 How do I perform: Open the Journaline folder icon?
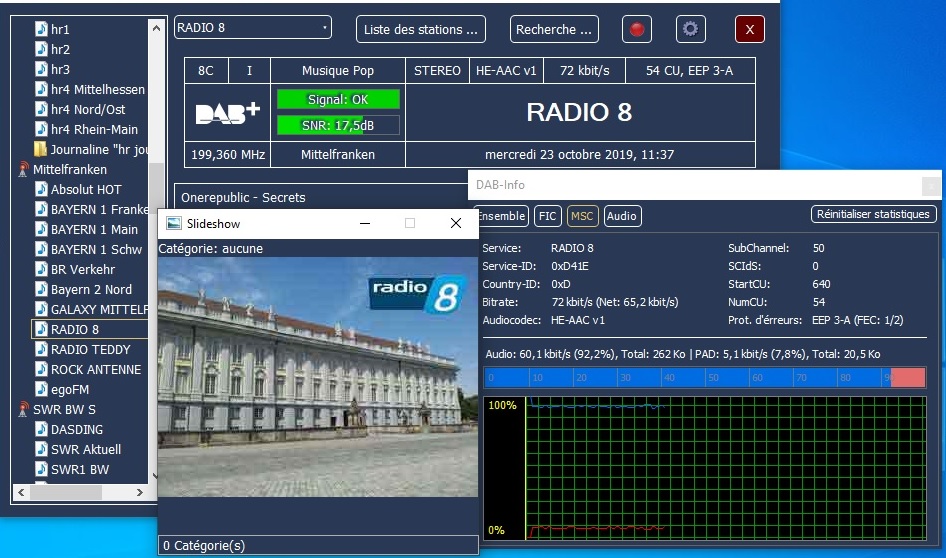click(x=40, y=149)
